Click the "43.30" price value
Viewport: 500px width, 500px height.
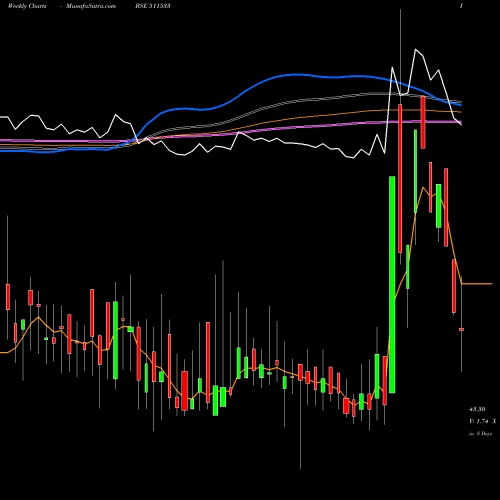pyautogui.click(x=477, y=409)
